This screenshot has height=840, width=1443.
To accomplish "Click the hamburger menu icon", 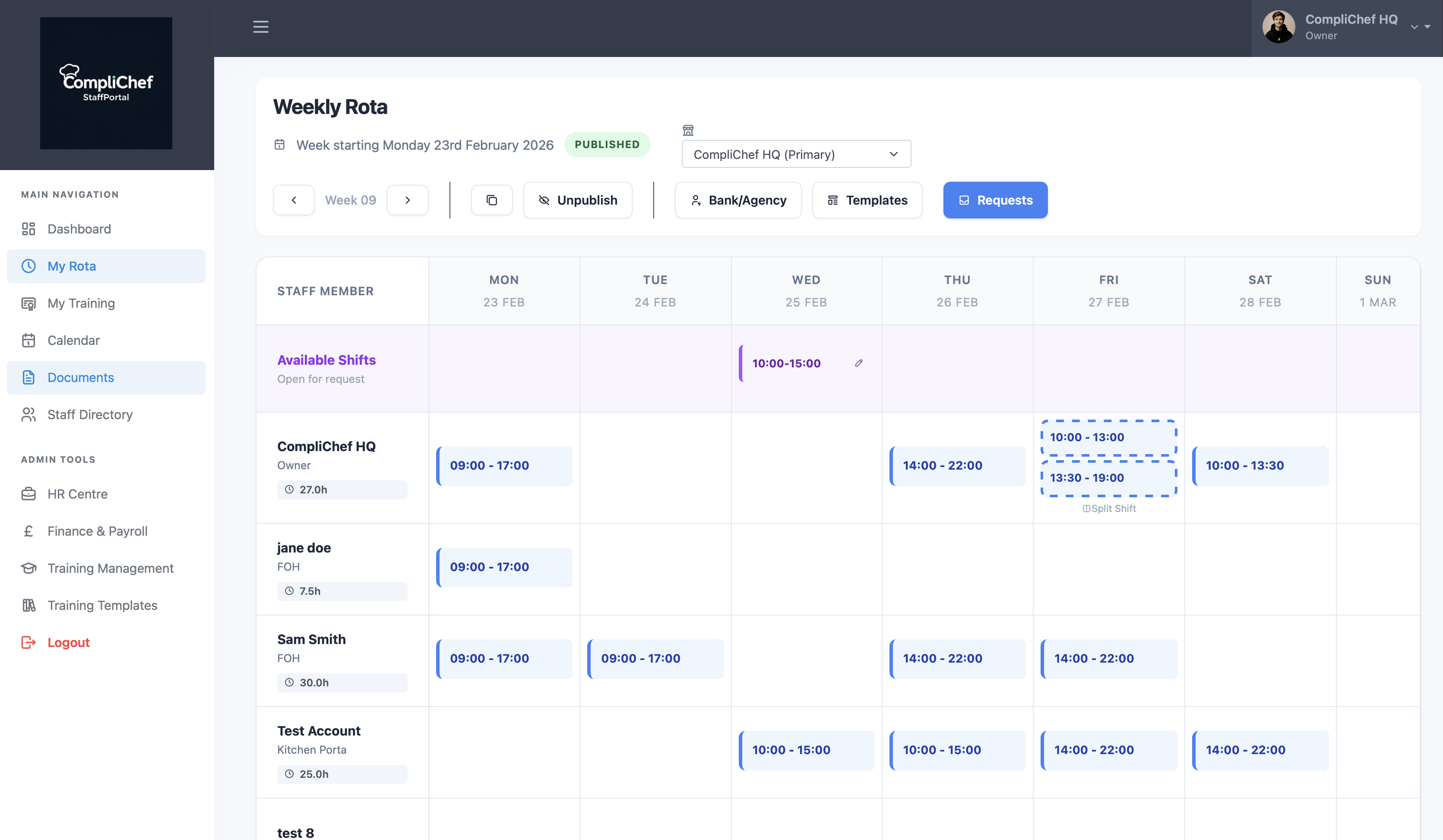I will tap(260, 27).
